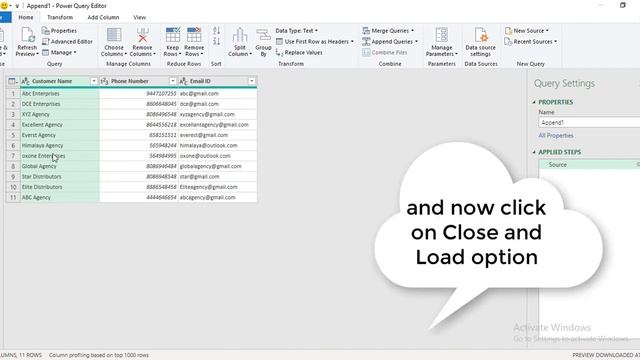The width and height of the screenshot is (640, 360).
Task: Restore down the Power Query Editor window
Action: [623, 5]
